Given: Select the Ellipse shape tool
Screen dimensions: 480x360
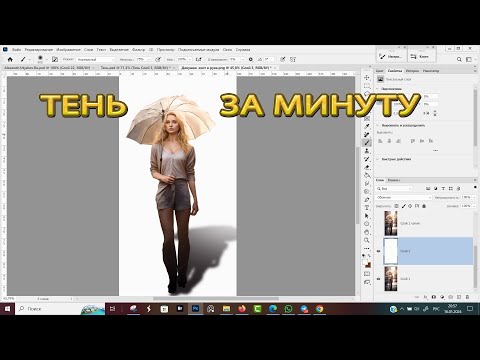Looking at the screenshot, I should [x=367, y=224].
